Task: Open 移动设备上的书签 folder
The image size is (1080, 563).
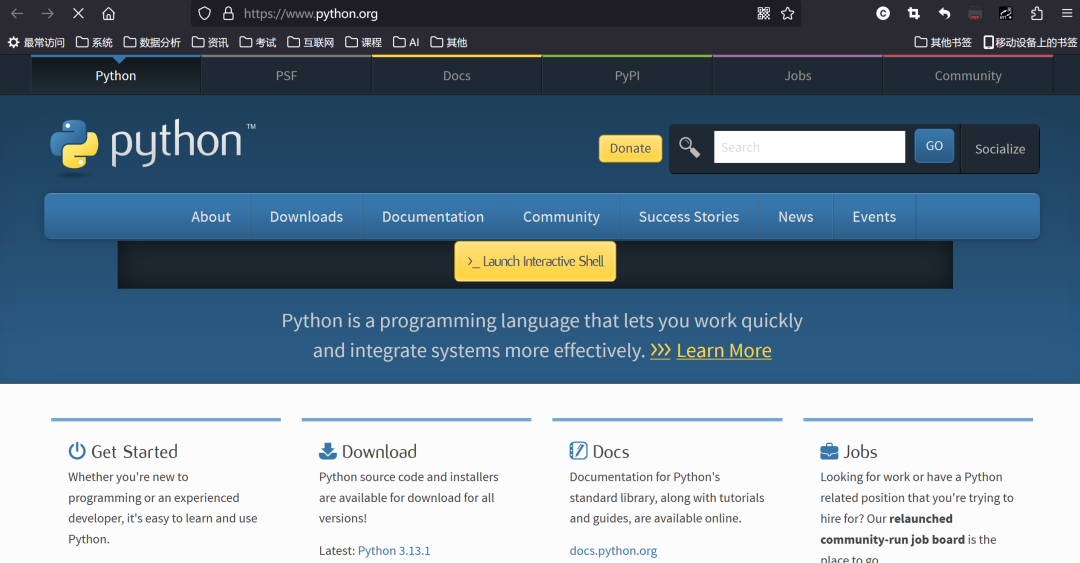Action: (x=1030, y=42)
